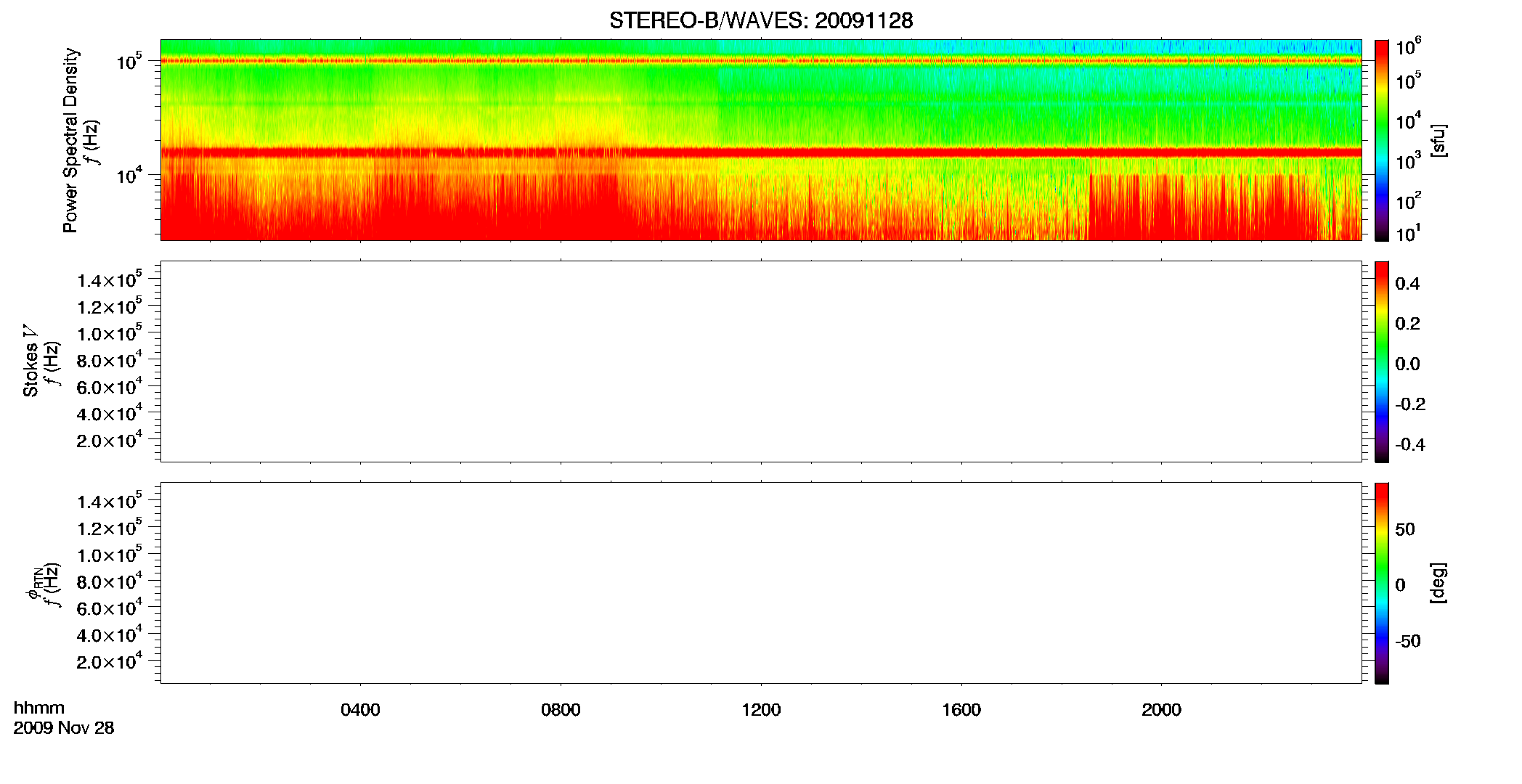The image size is (1522, 784).
Task: Select the 1600 time axis label
Action: pos(961,710)
